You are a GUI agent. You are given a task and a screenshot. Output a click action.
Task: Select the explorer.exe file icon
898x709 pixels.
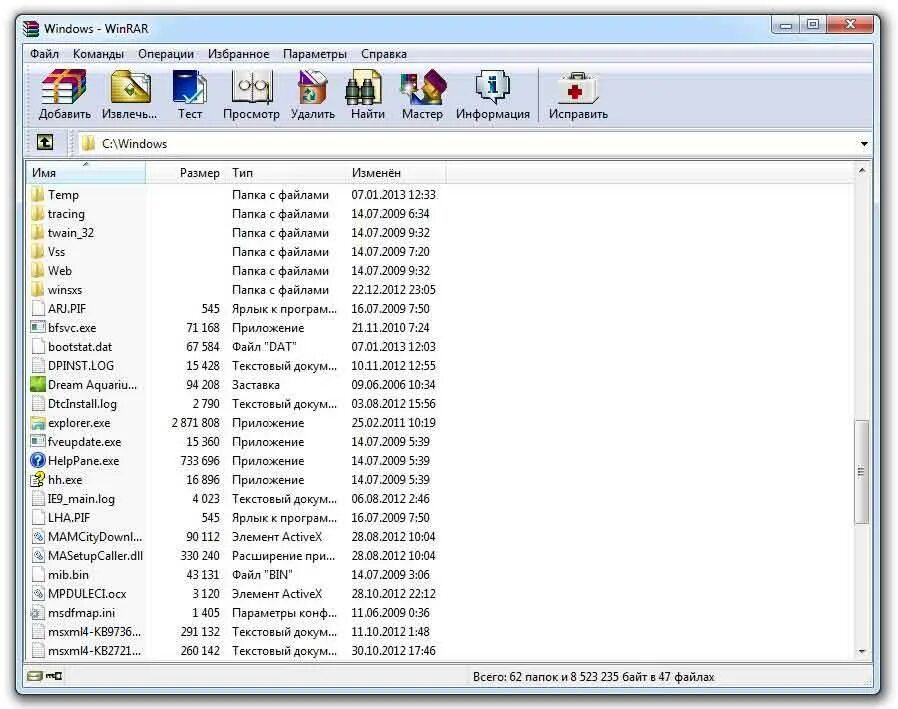(38, 423)
